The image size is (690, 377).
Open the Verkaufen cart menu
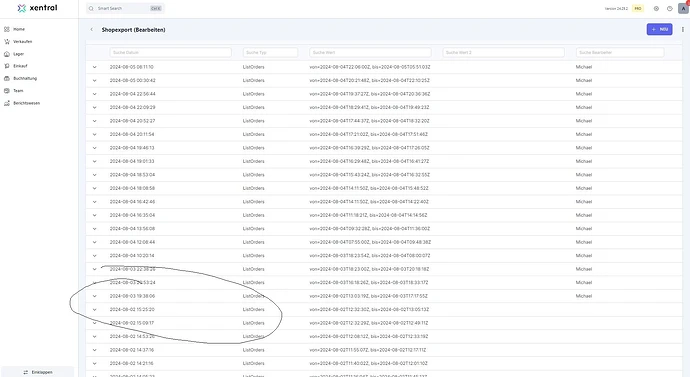tap(18, 41)
